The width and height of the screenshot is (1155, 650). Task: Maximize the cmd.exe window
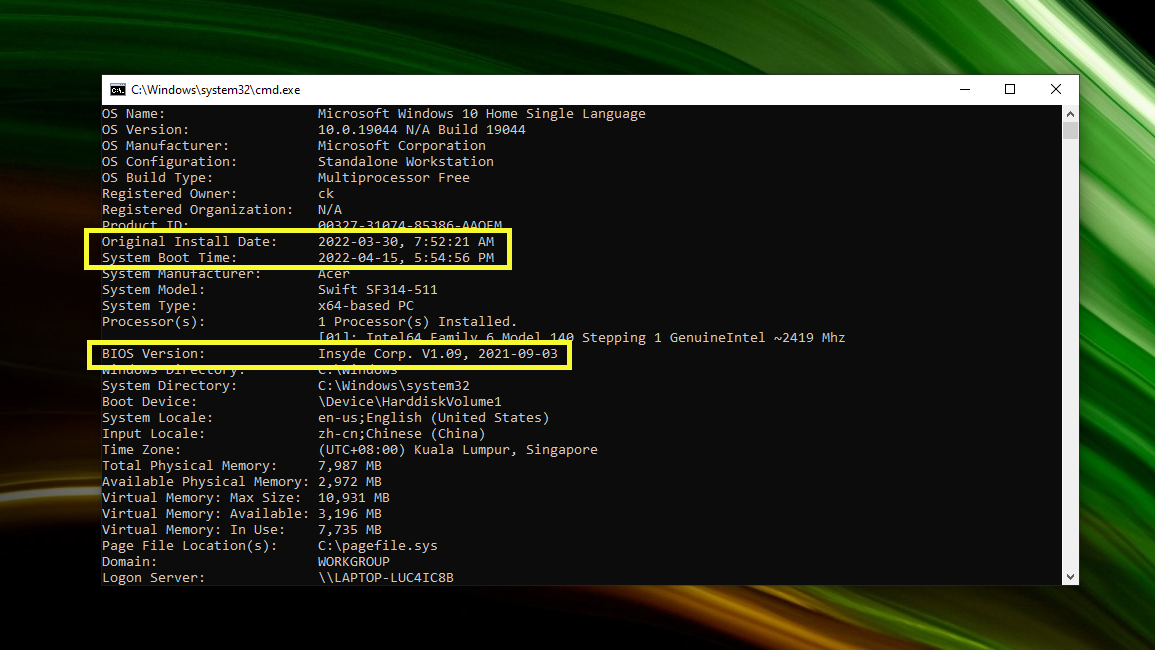(1010, 90)
